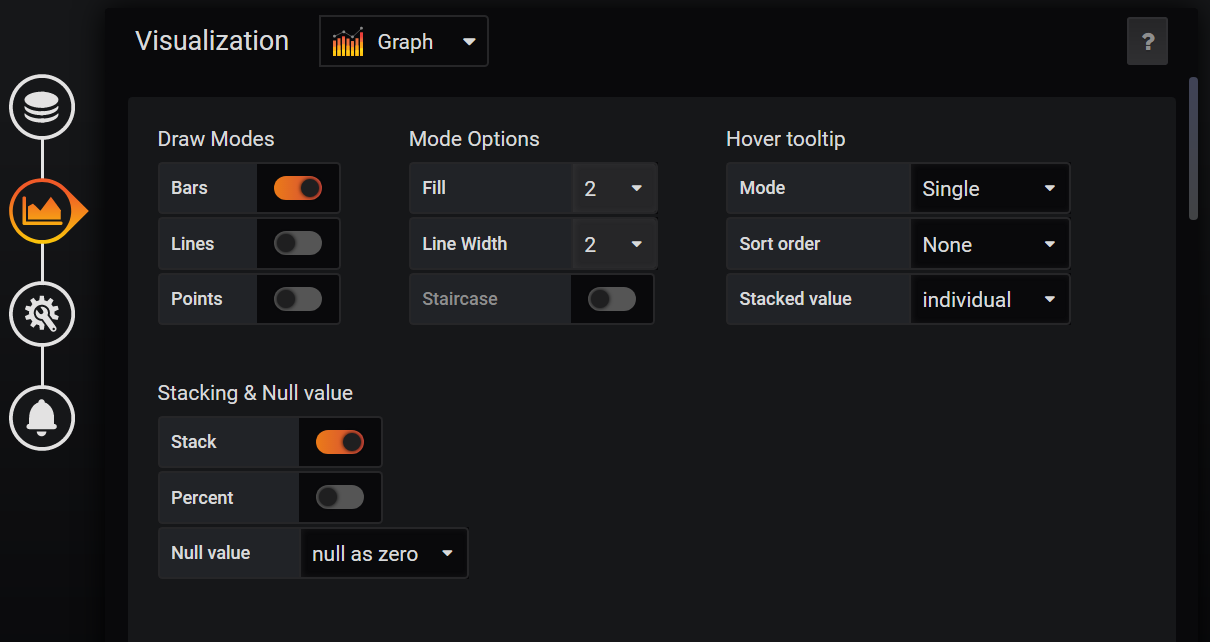Turn off the Stack toggle
The width and height of the screenshot is (1210, 642).
pyautogui.click(x=340, y=442)
